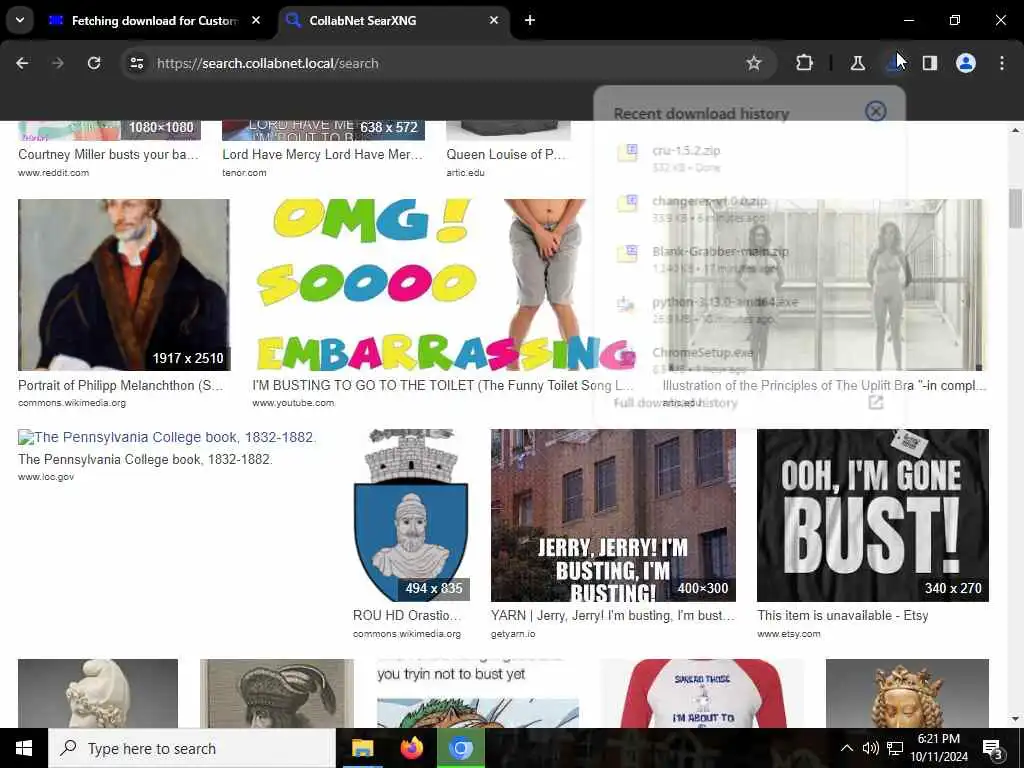Click Courtney Miller busts your ba... title
This screenshot has height=768, width=1024.
[108, 155]
